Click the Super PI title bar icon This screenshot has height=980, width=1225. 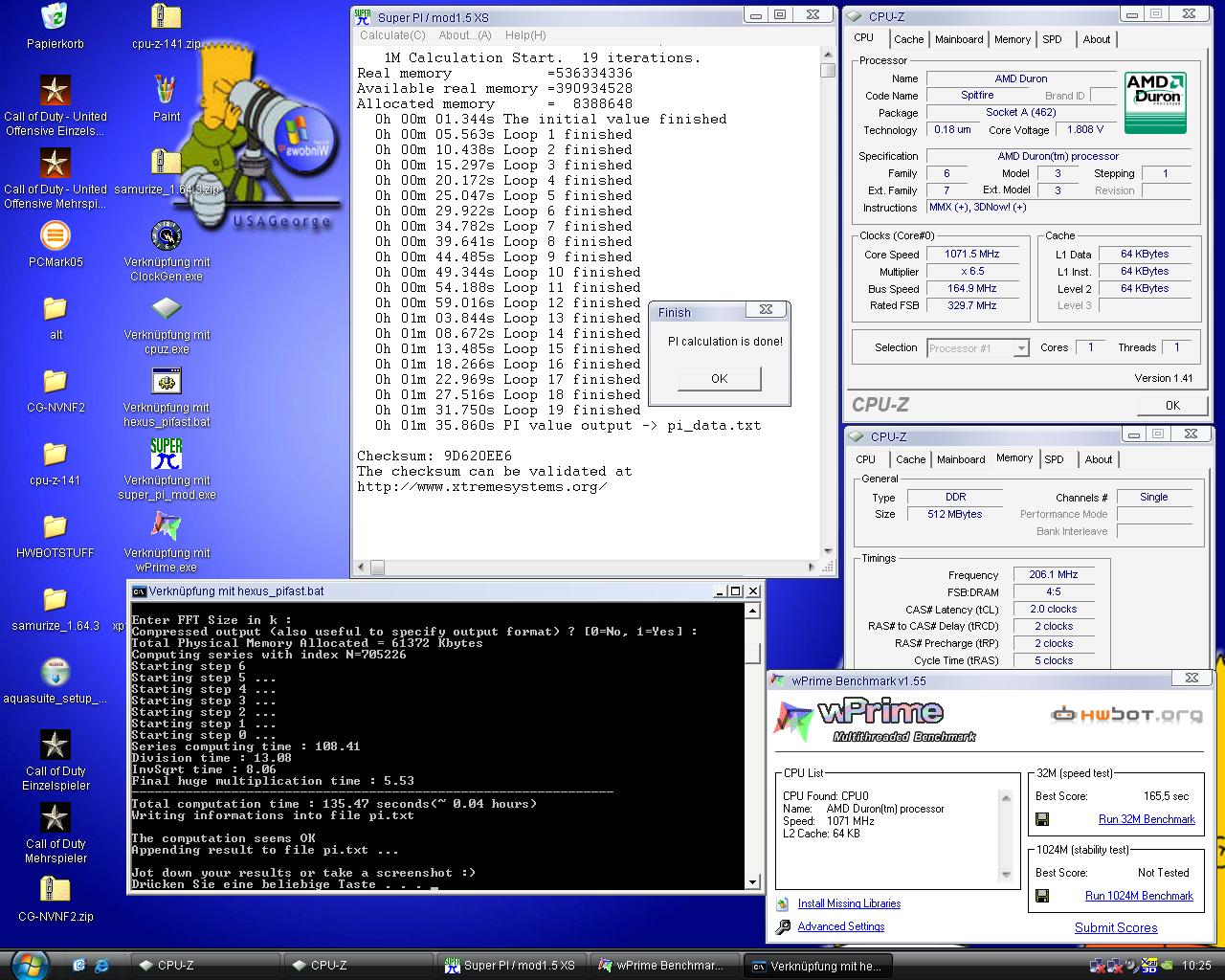point(363,16)
